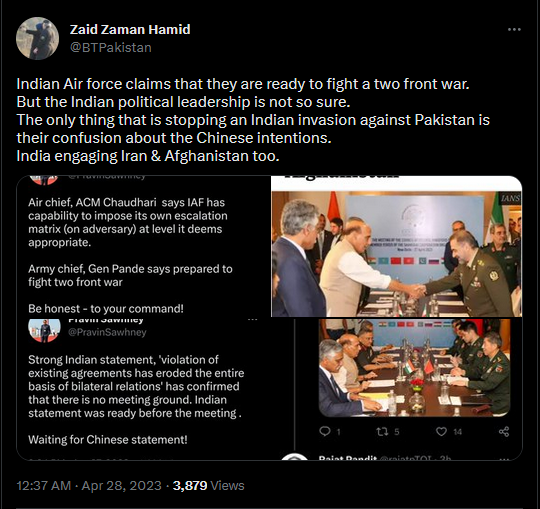540x509 pixels.
Task: Click the 12:37 AM · Apr 28, 2023 timestamp
Action: 89,486
